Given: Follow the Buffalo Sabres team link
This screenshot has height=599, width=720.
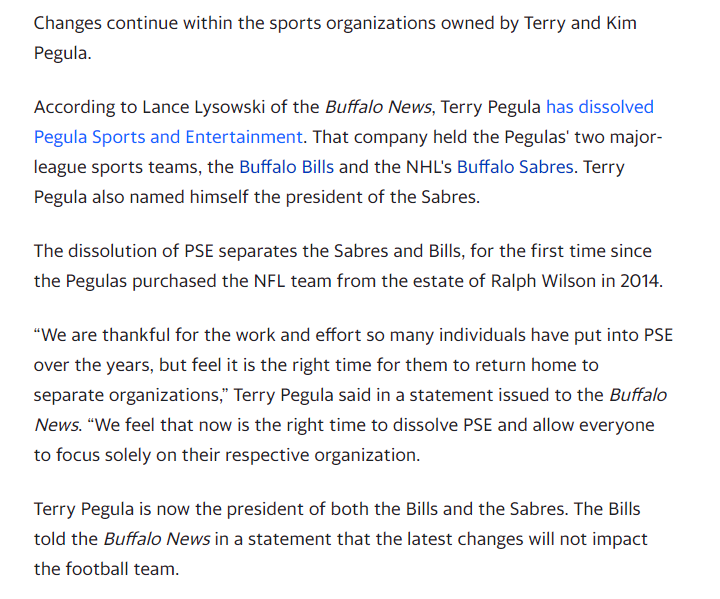Looking at the screenshot, I should tap(515, 167).
